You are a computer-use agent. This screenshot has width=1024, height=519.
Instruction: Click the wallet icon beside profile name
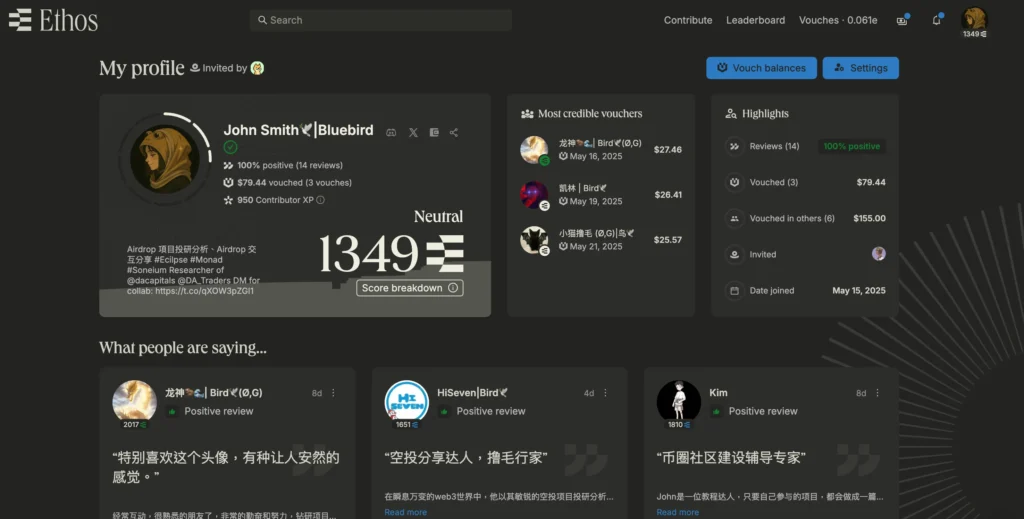(434, 132)
